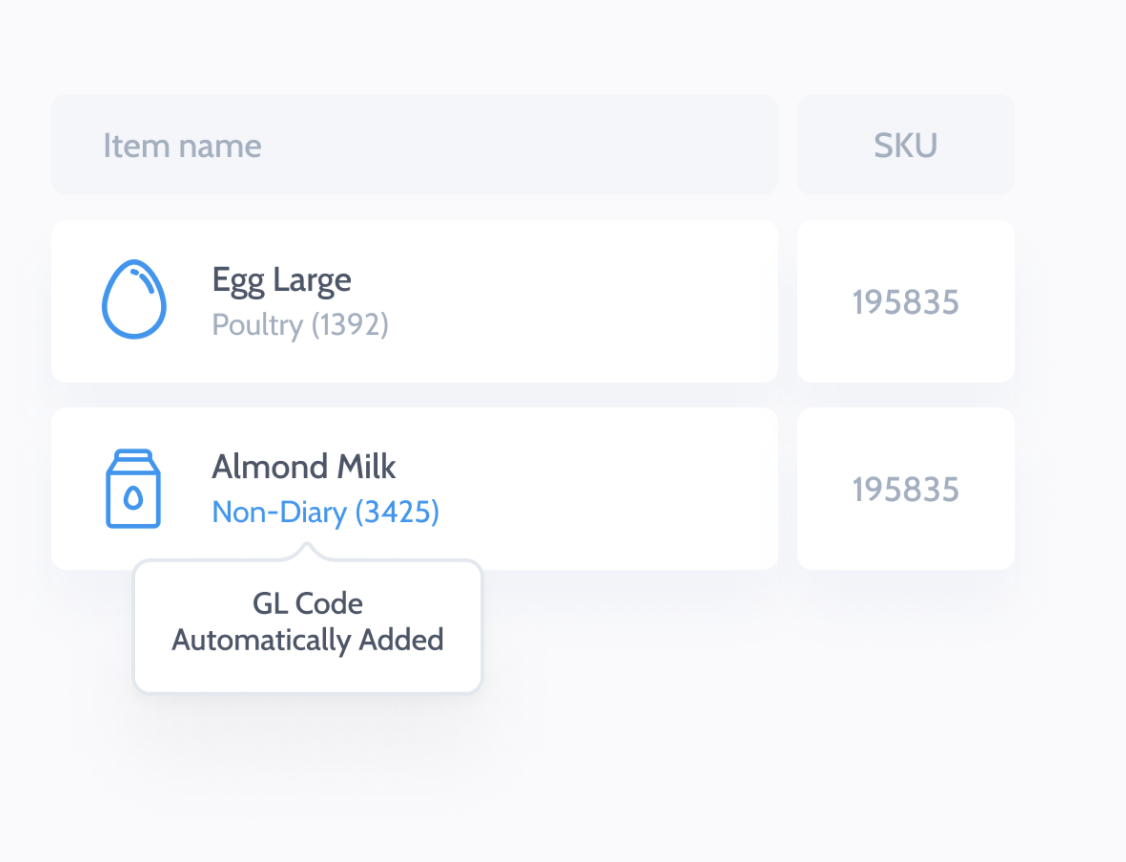Click the milk carton icon for Almond Milk
Screen dimensions: 1126x862
pyautogui.click(x=133, y=488)
